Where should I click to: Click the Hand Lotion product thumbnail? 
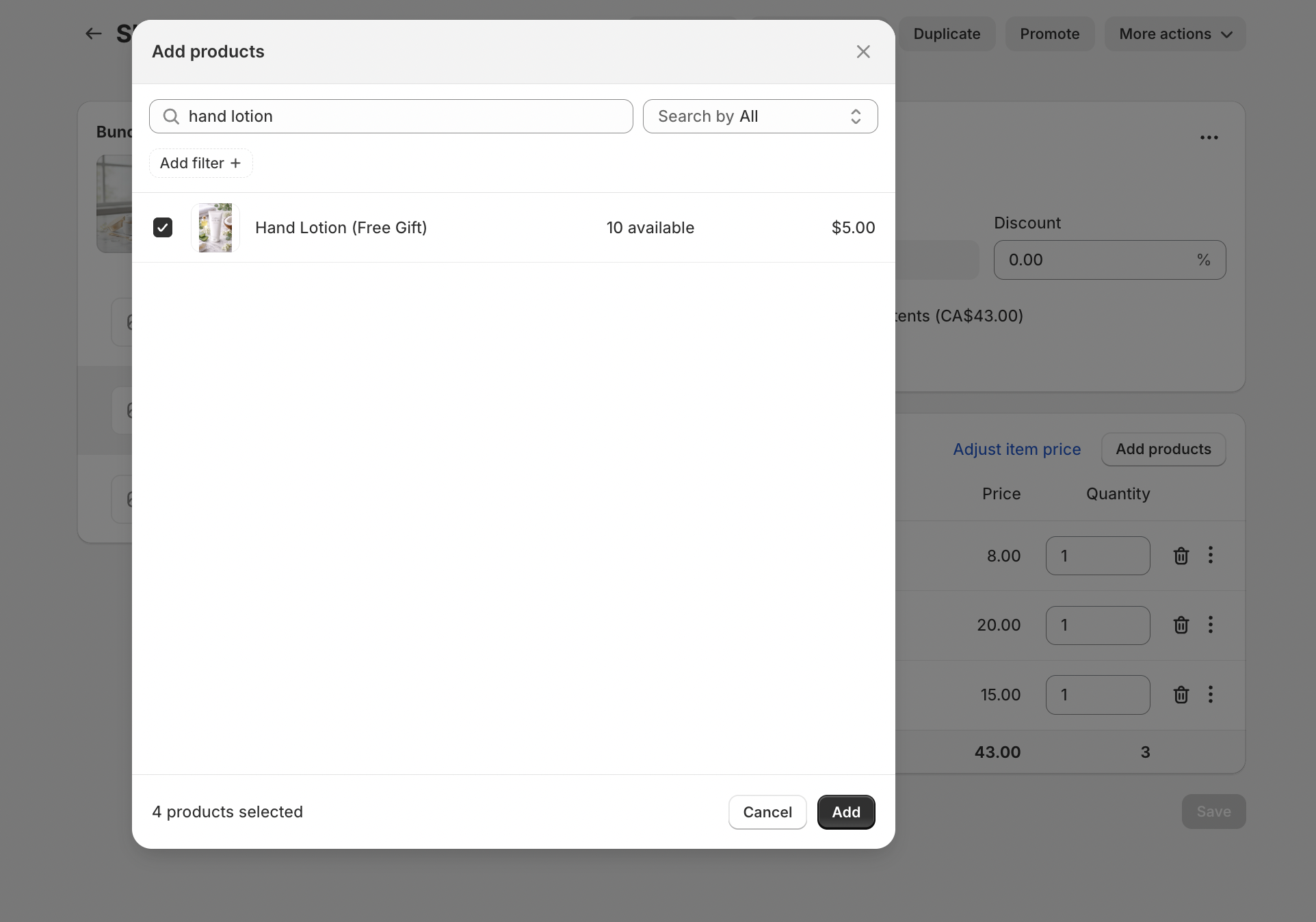click(215, 228)
